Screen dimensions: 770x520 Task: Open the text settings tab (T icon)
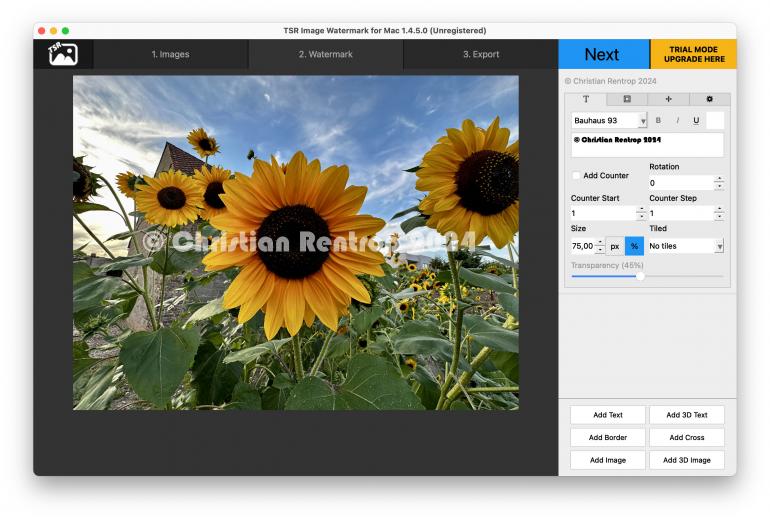(x=586, y=99)
